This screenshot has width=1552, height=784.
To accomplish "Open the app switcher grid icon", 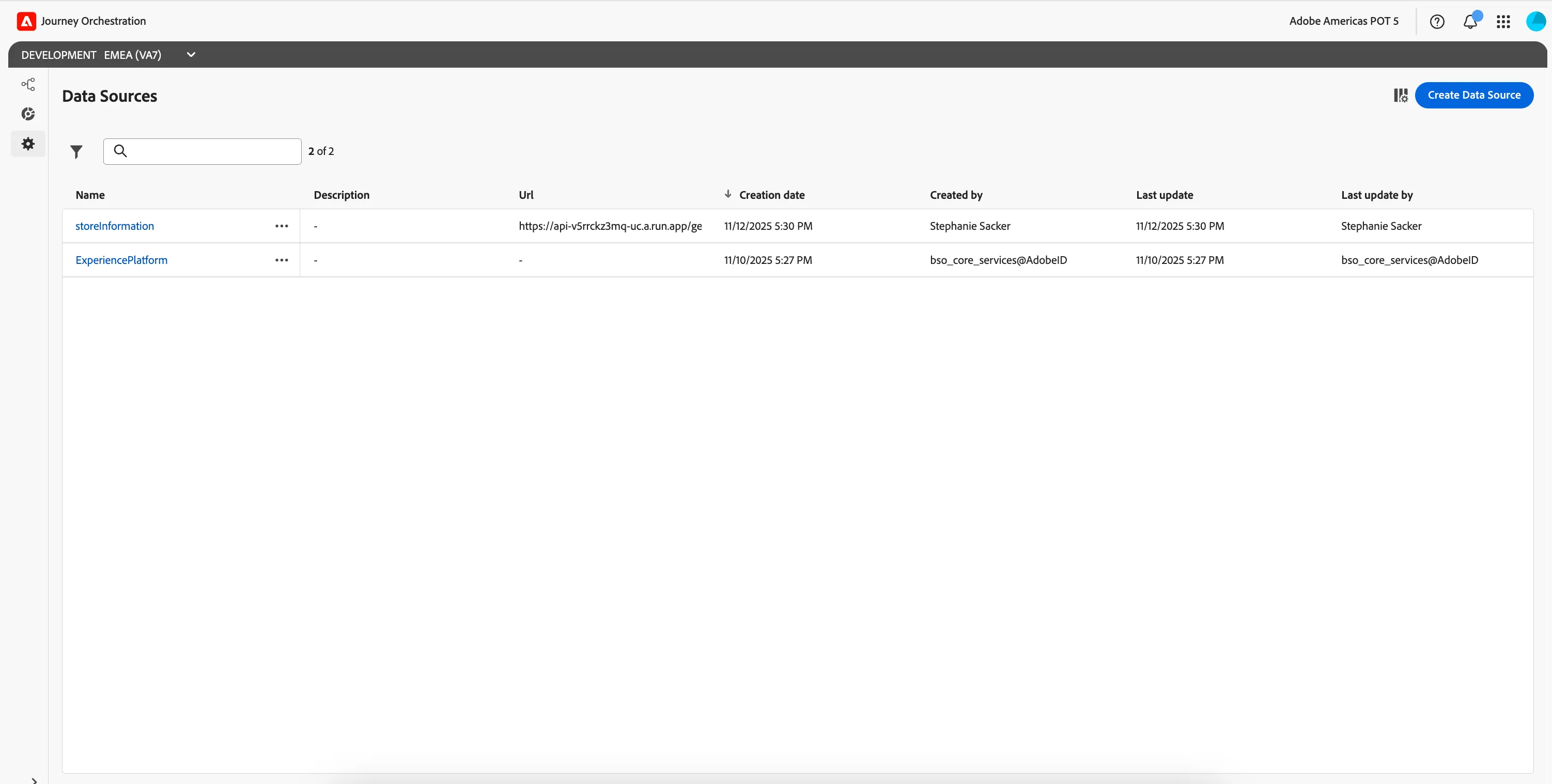I will (x=1503, y=22).
